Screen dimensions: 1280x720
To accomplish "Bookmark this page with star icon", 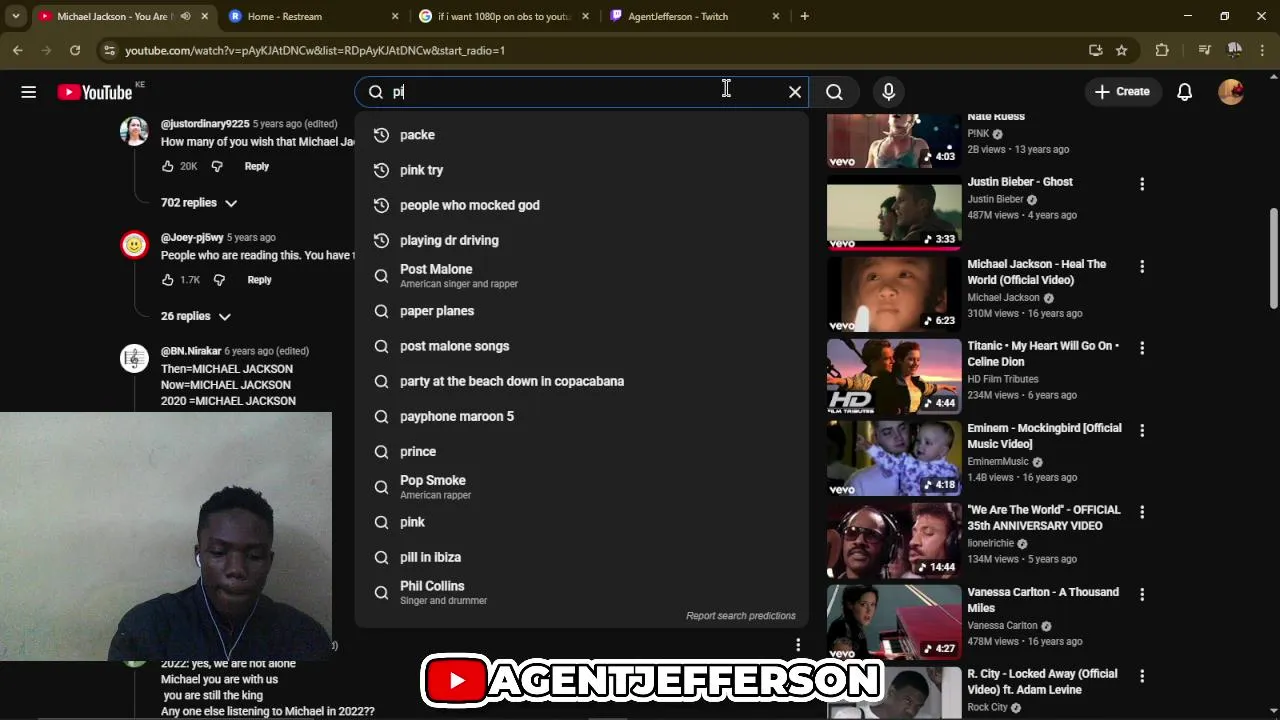I will tap(1122, 50).
